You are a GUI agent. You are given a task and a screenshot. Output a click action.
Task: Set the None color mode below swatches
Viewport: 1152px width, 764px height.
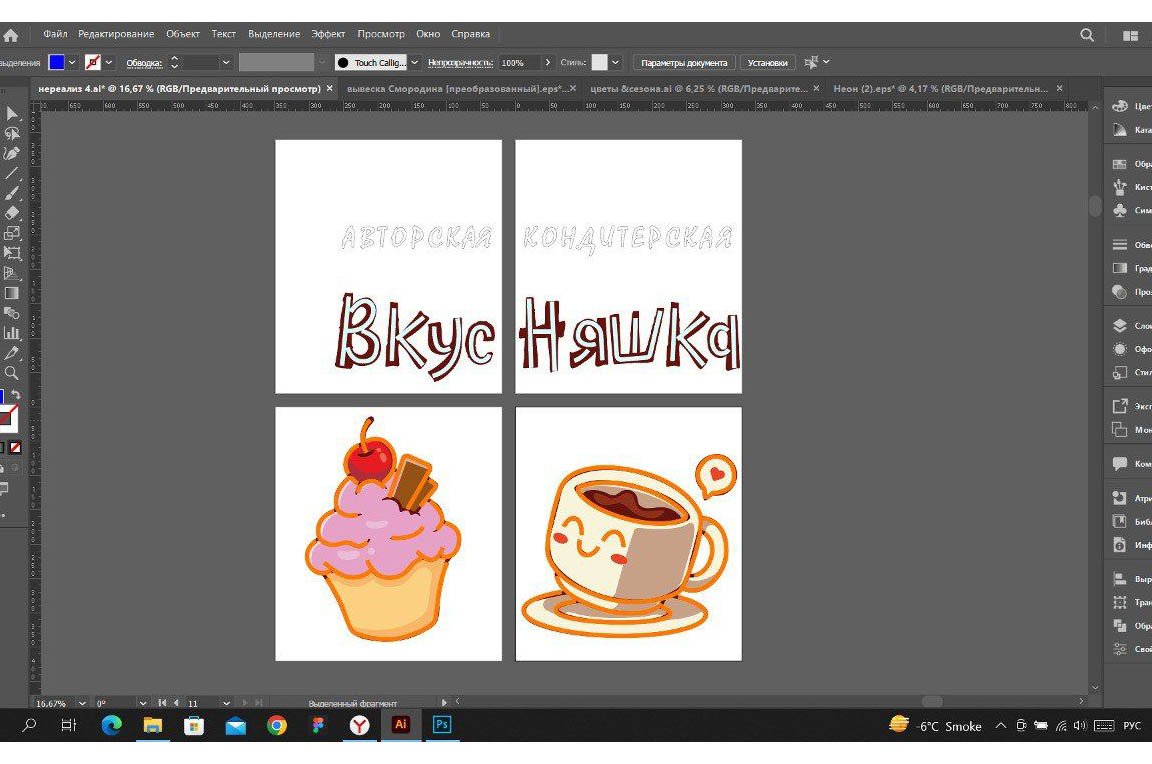pyautogui.click(x=14, y=447)
